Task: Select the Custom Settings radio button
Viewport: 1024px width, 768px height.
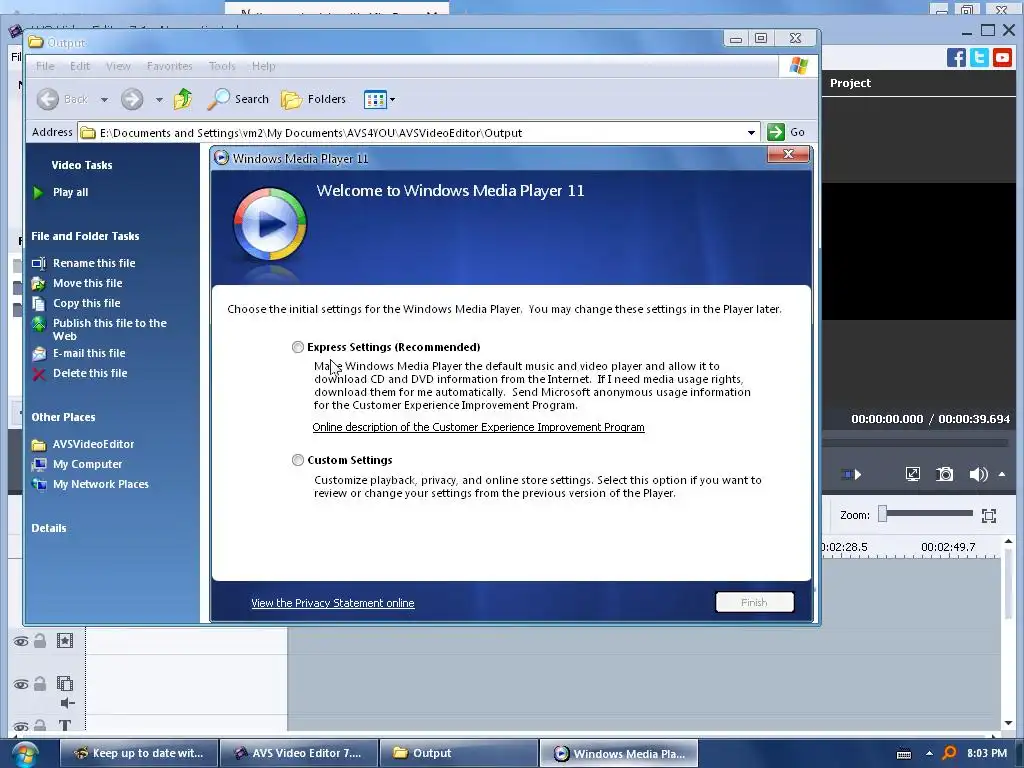Action: 298,460
